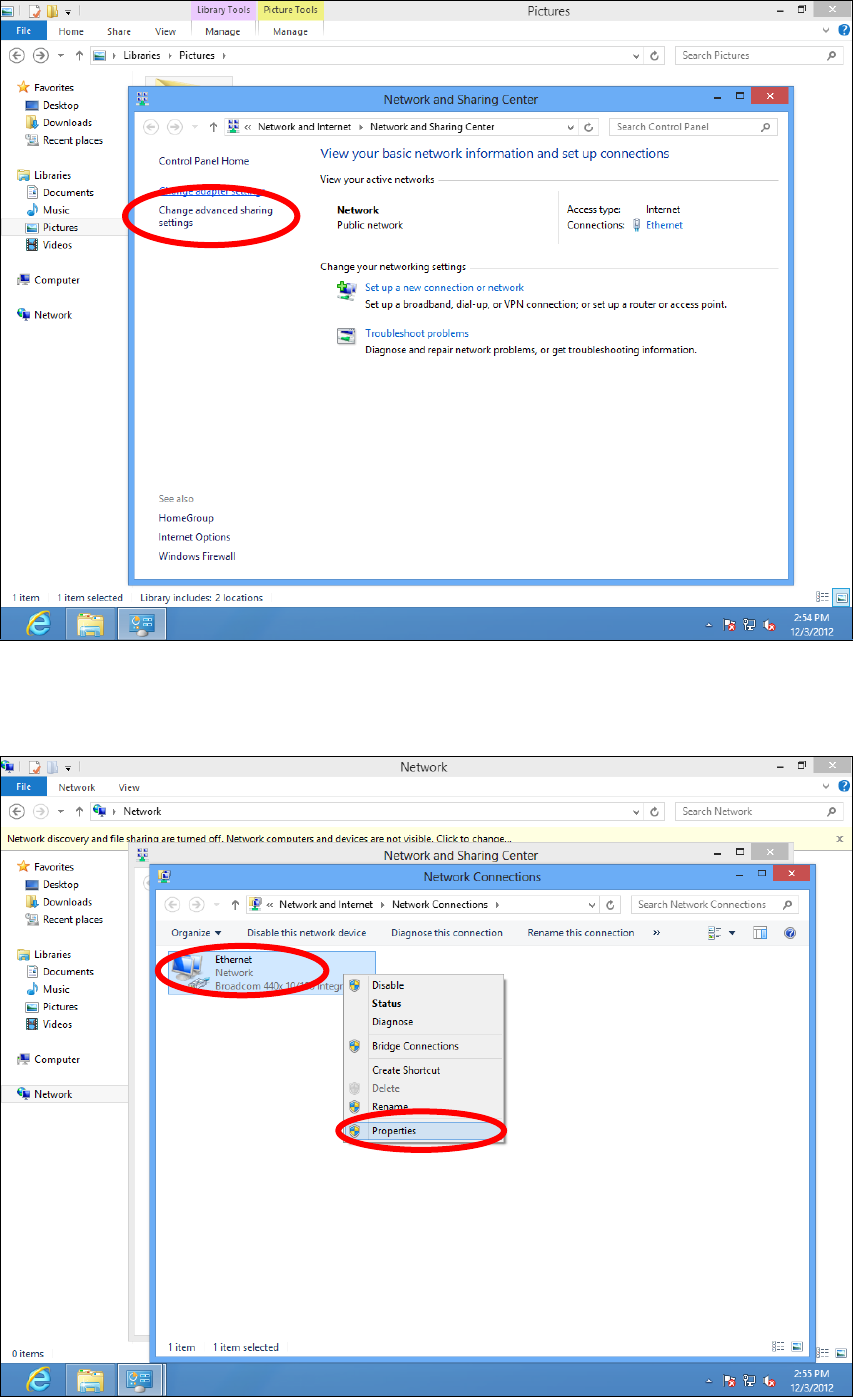The height and width of the screenshot is (1397, 853).
Task: Click the volume tray icon on the 2:54 PM taskbar
Action: click(x=769, y=625)
